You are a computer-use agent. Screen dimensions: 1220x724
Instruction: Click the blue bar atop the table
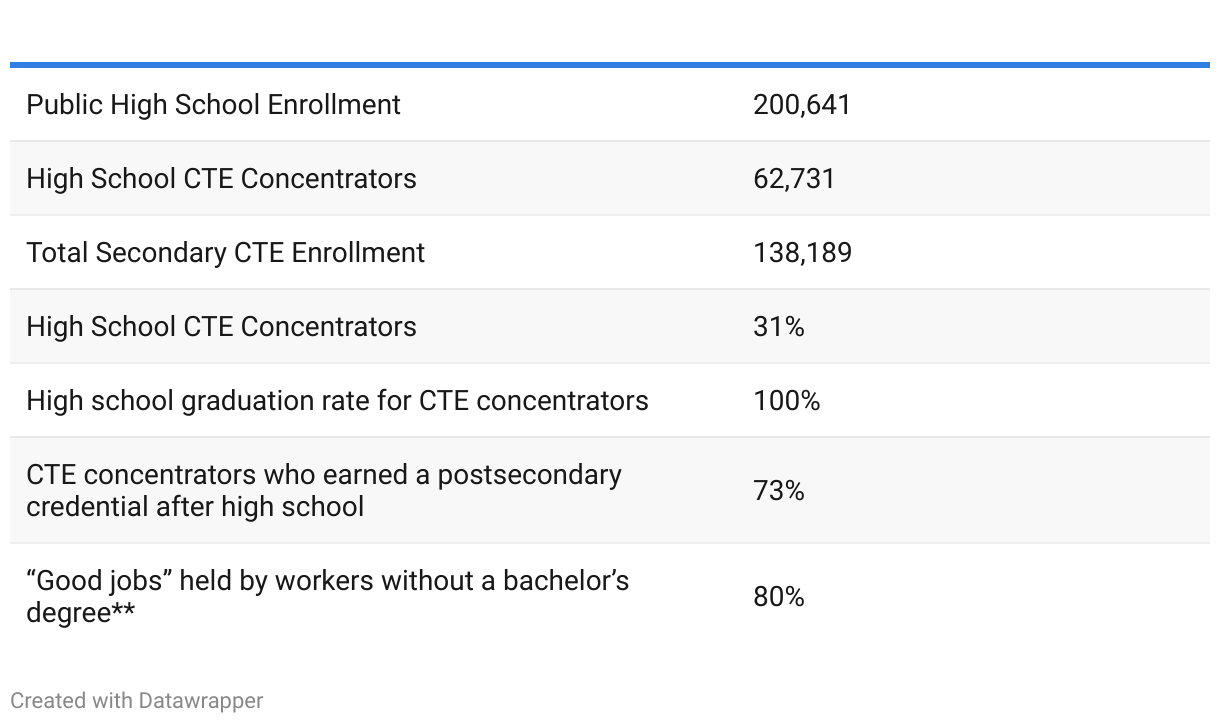click(x=610, y=65)
